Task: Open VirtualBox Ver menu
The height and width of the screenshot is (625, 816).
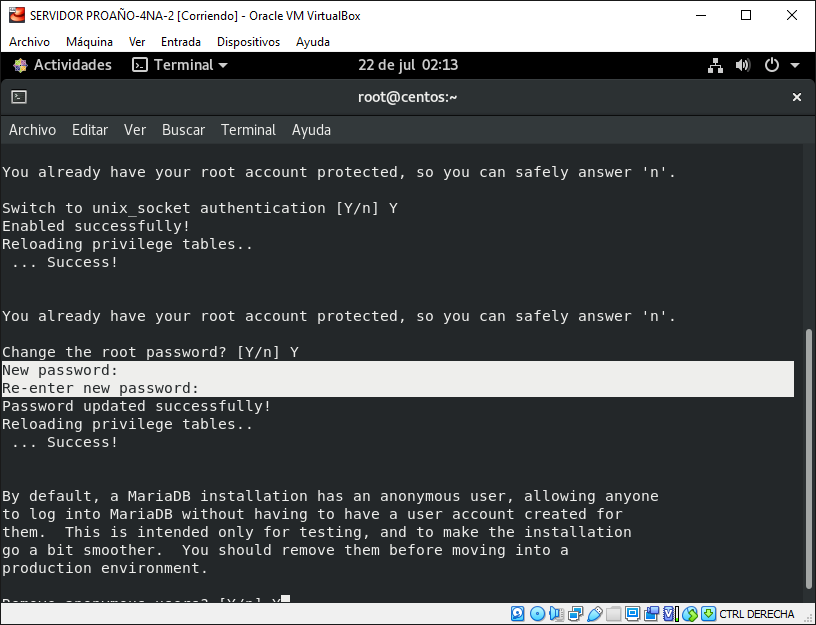Action: [x=137, y=42]
